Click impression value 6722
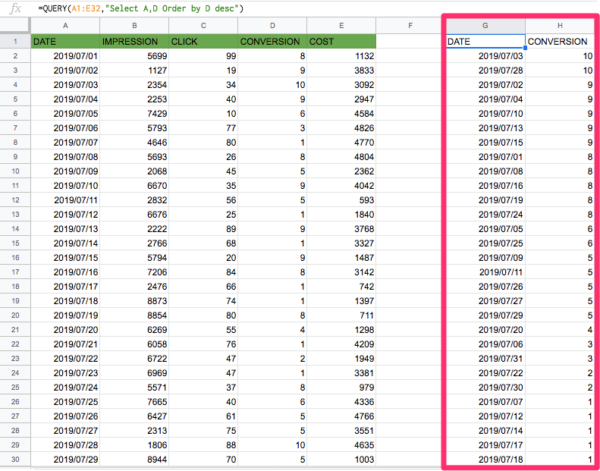 (x=134, y=359)
